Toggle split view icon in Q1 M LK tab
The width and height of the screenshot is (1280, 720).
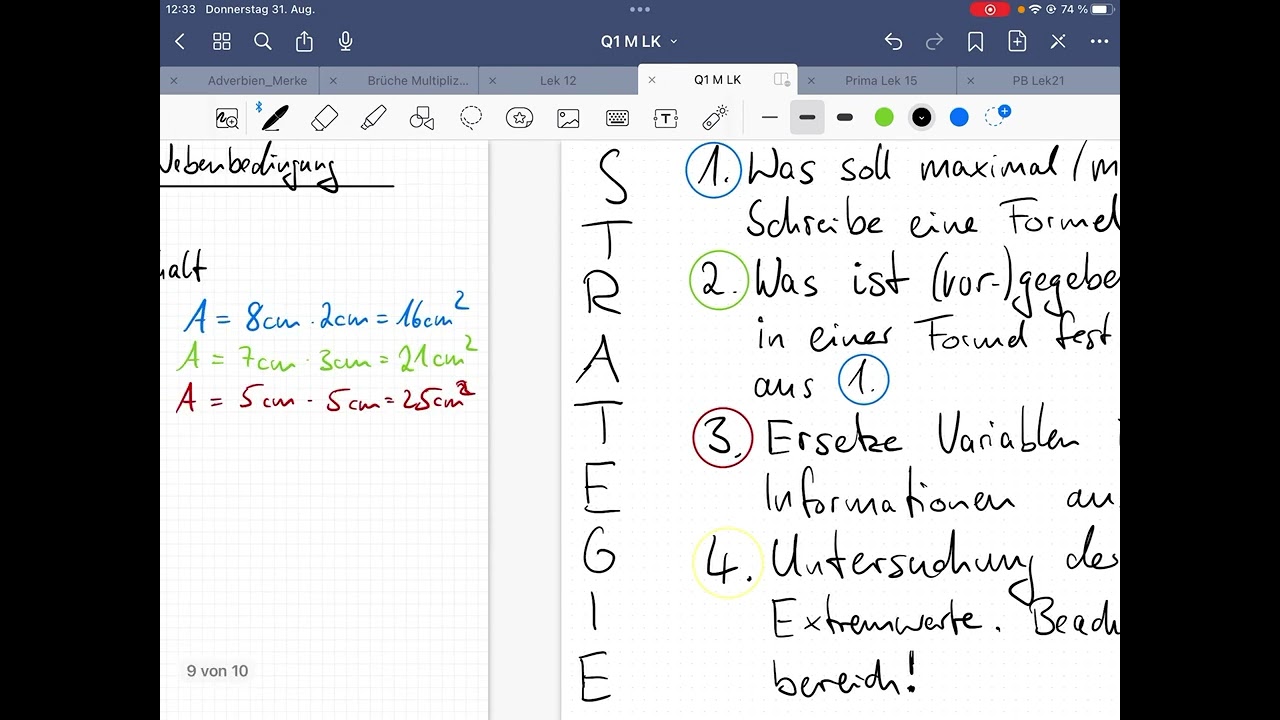click(x=782, y=80)
